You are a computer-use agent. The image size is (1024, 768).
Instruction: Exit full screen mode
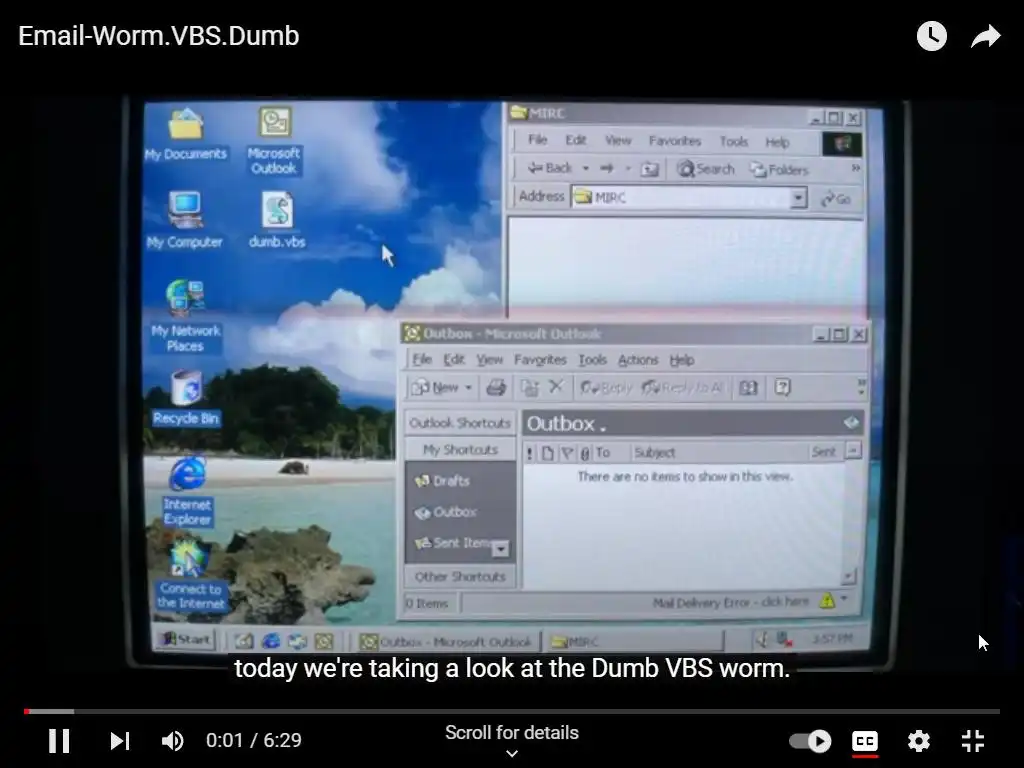[972, 741]
